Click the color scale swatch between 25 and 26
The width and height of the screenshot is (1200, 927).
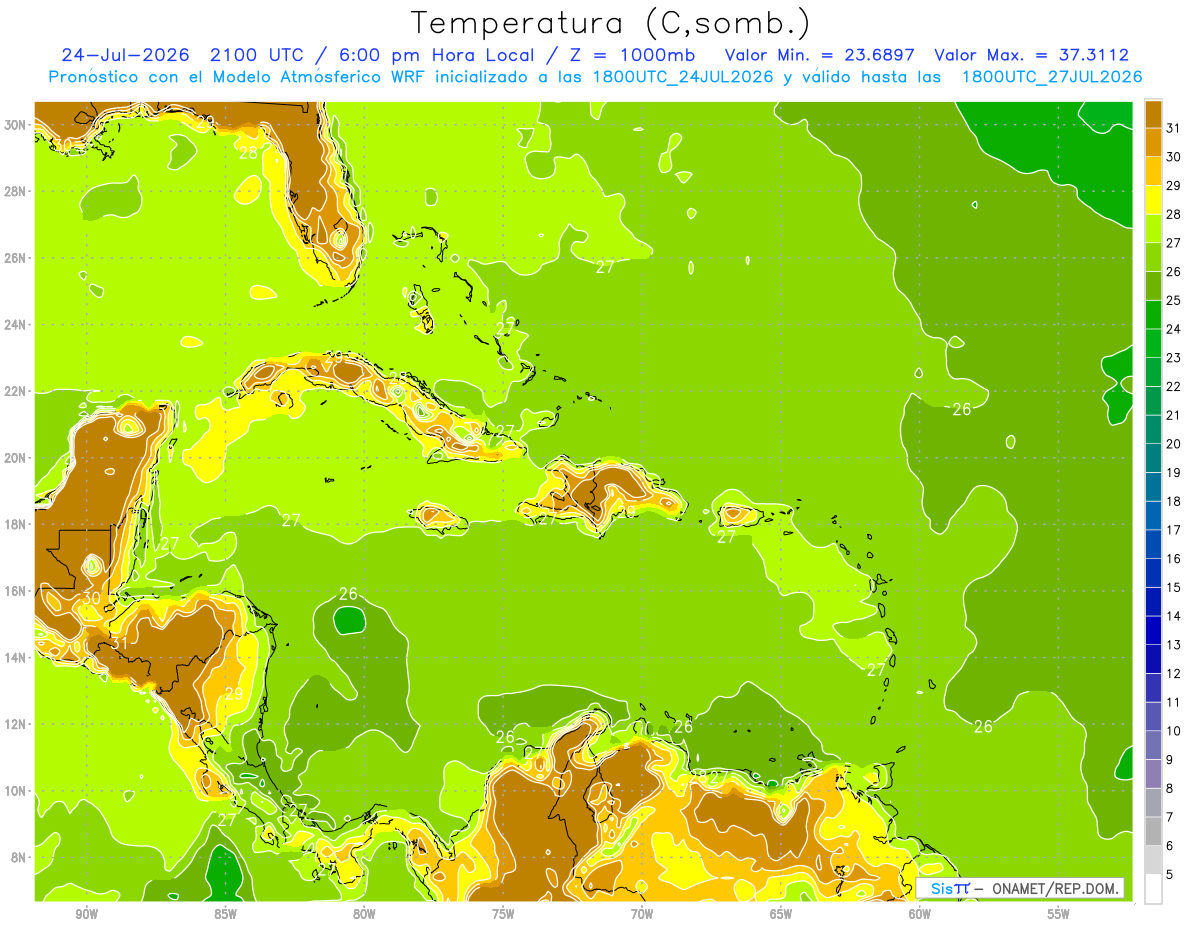tap(1153, 286)
